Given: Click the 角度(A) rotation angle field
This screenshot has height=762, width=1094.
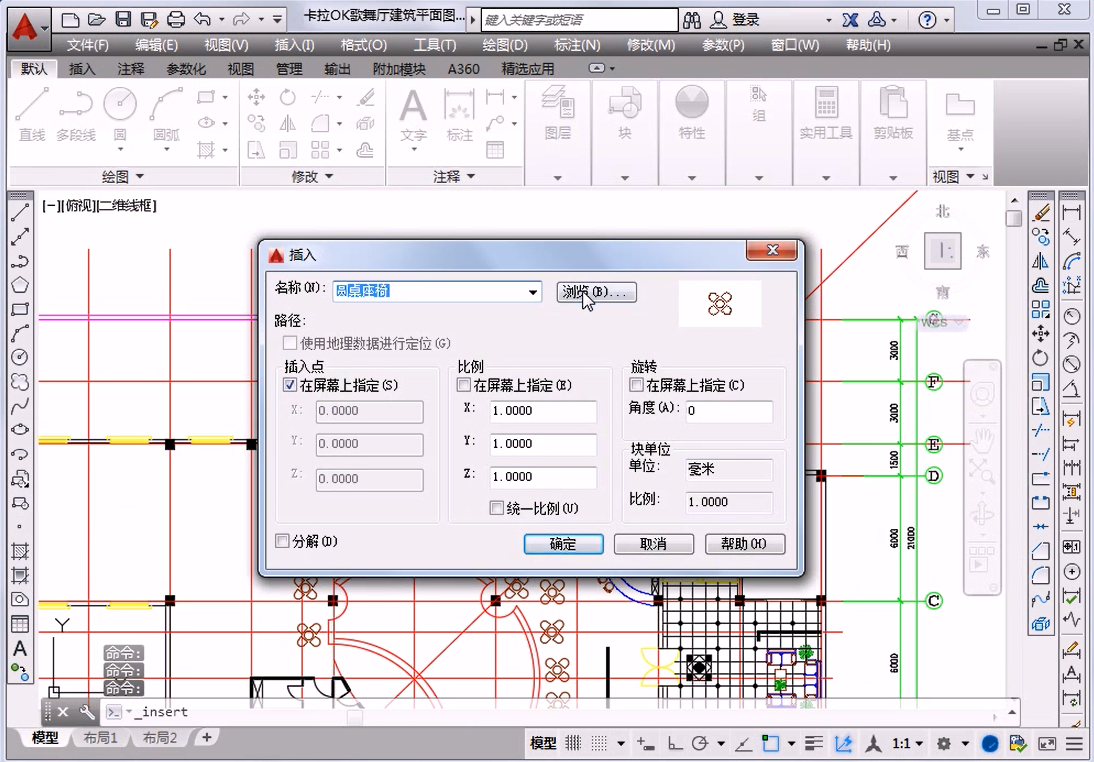Looking at the screenshot, I should [x=728, y=410].
